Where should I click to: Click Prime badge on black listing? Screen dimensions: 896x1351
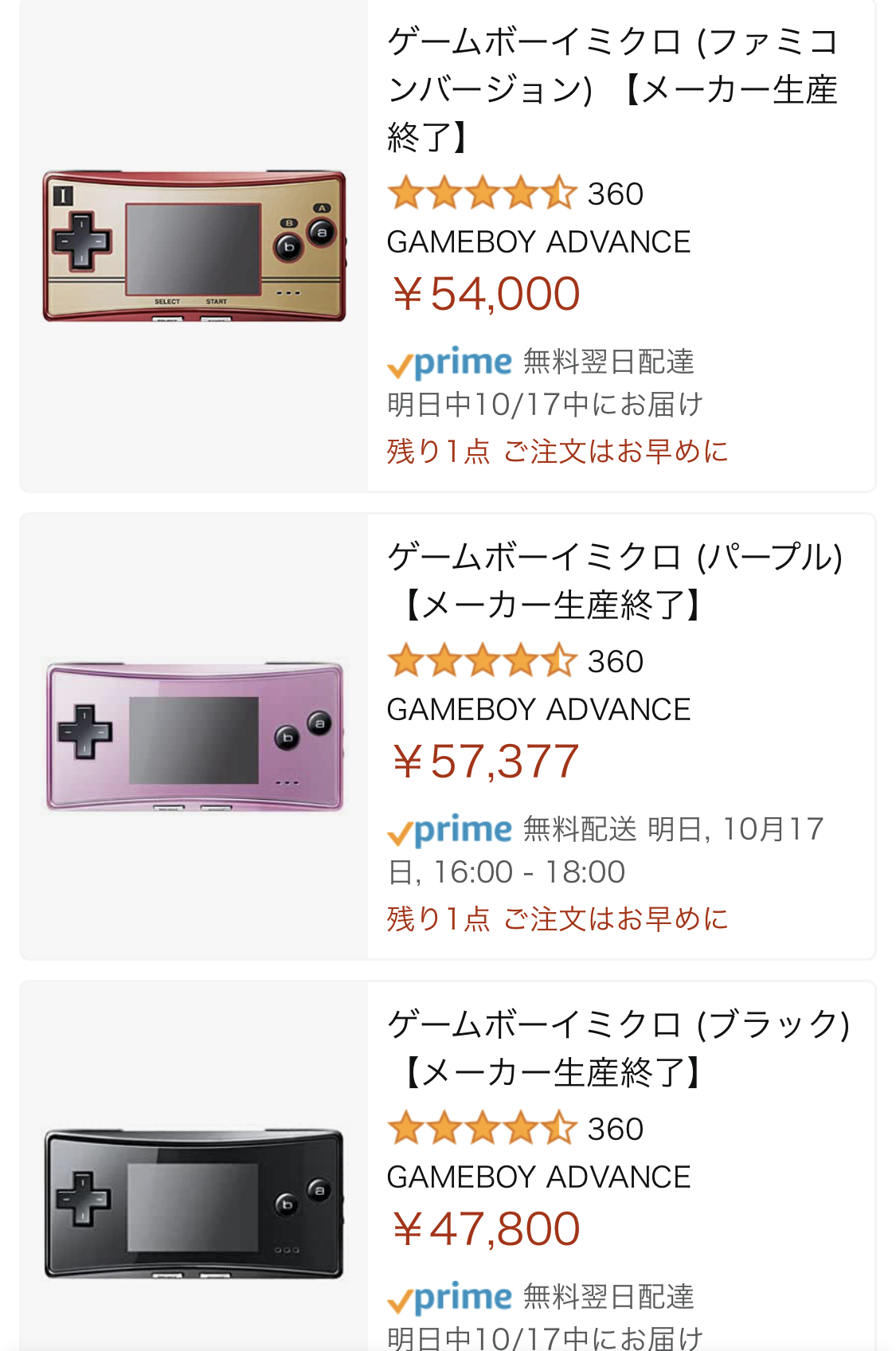[449, 1298]
